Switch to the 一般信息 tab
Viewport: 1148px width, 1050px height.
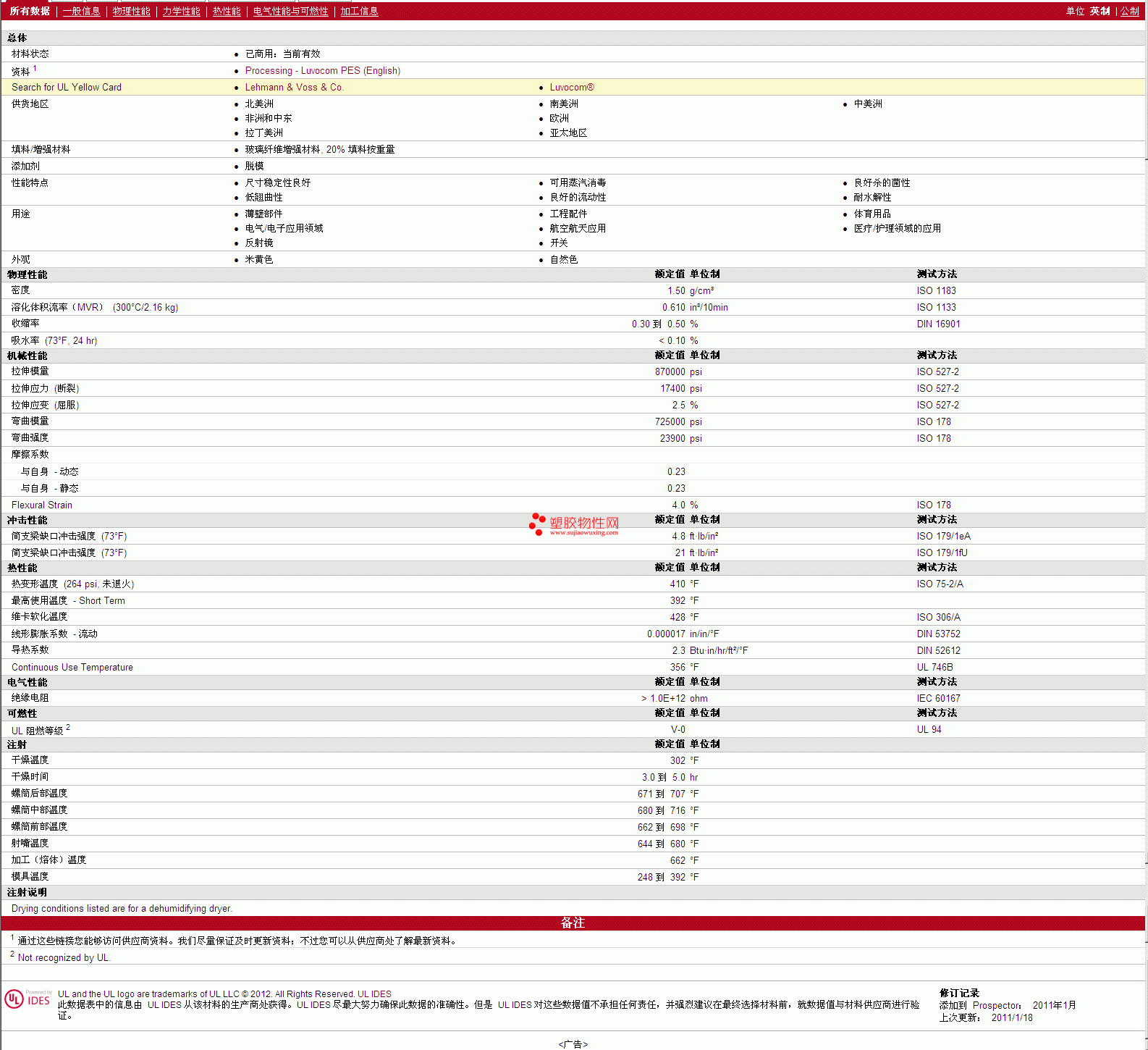[x=81, y=12]
